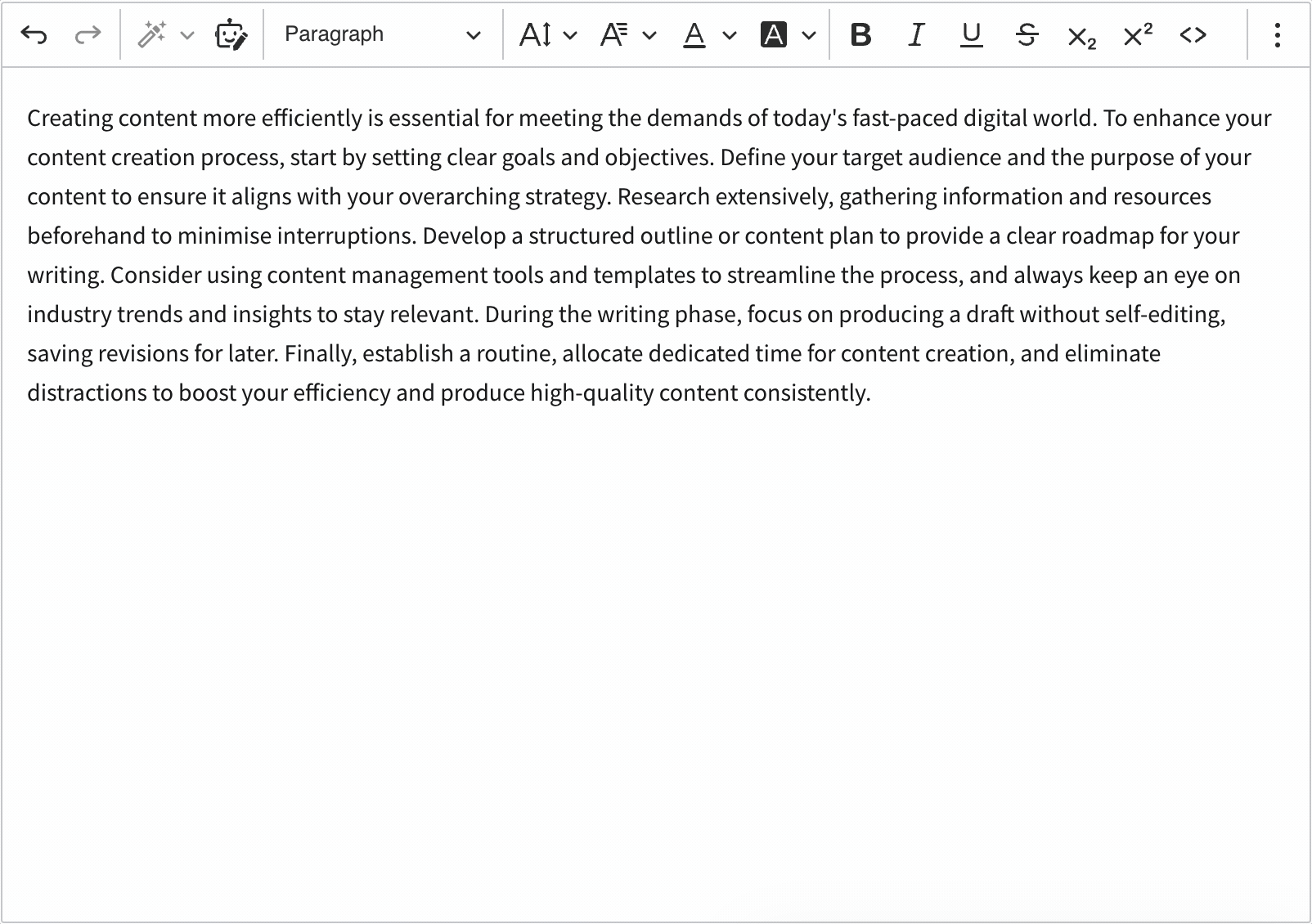Viewport: 1312px width, 924px height.
Task: Open the AI commands magic wand
Action: tap(152, 34)
